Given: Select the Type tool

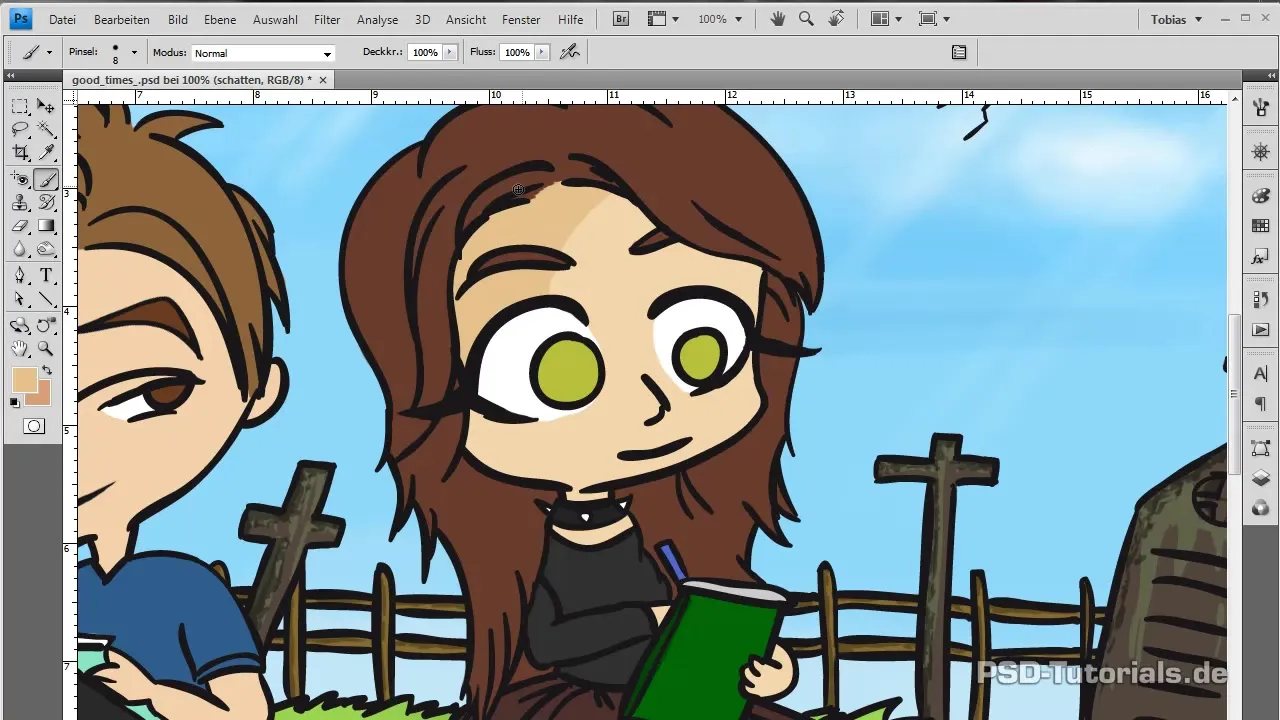Looking at the screenshot, I should tap(46, 276).
